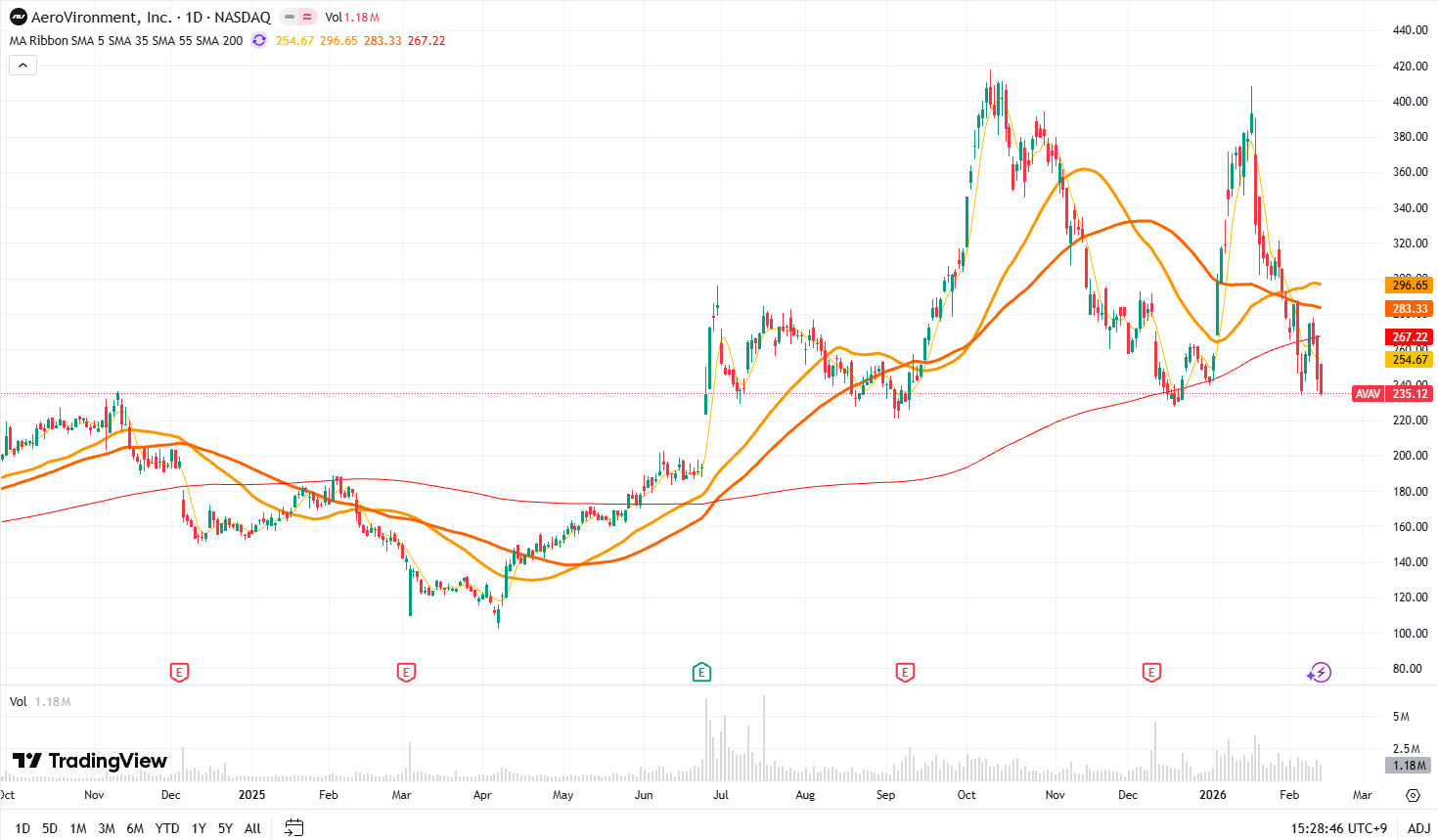1438x840 pixels.
Task: Click SMA 200 value 267.22 in legend
Action: tap(427, 40)
